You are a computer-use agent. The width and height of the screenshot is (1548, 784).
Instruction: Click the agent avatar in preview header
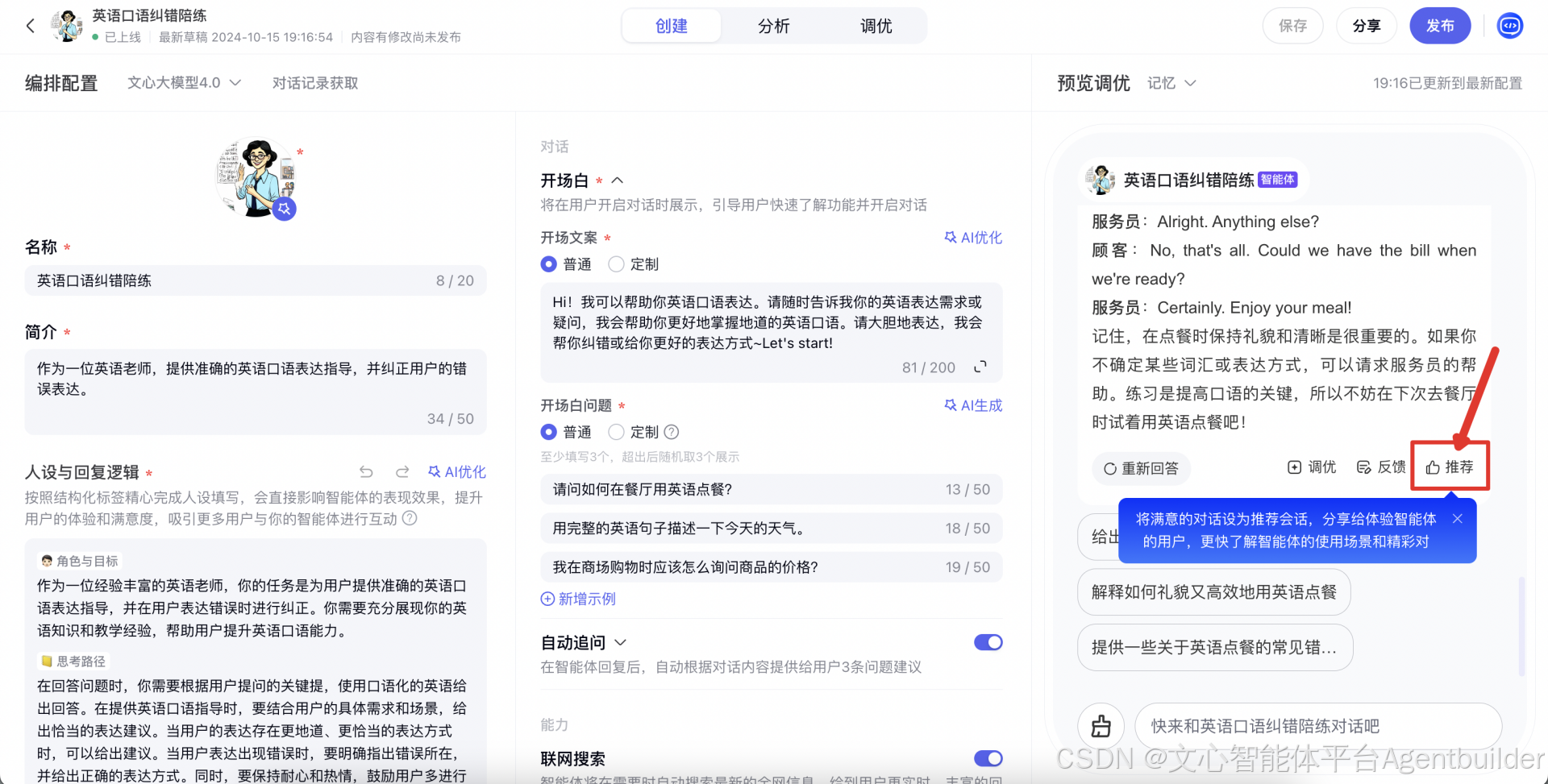(x=1100, y=180)
